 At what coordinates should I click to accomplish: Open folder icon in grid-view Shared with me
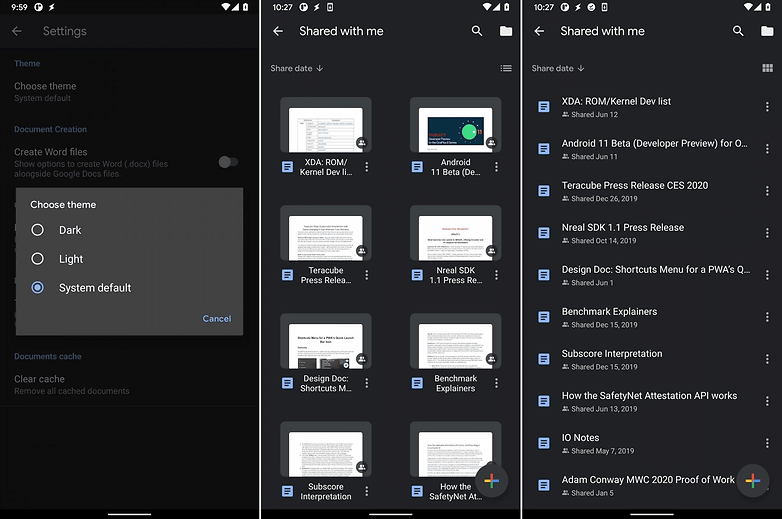click(x=506, y=31)
